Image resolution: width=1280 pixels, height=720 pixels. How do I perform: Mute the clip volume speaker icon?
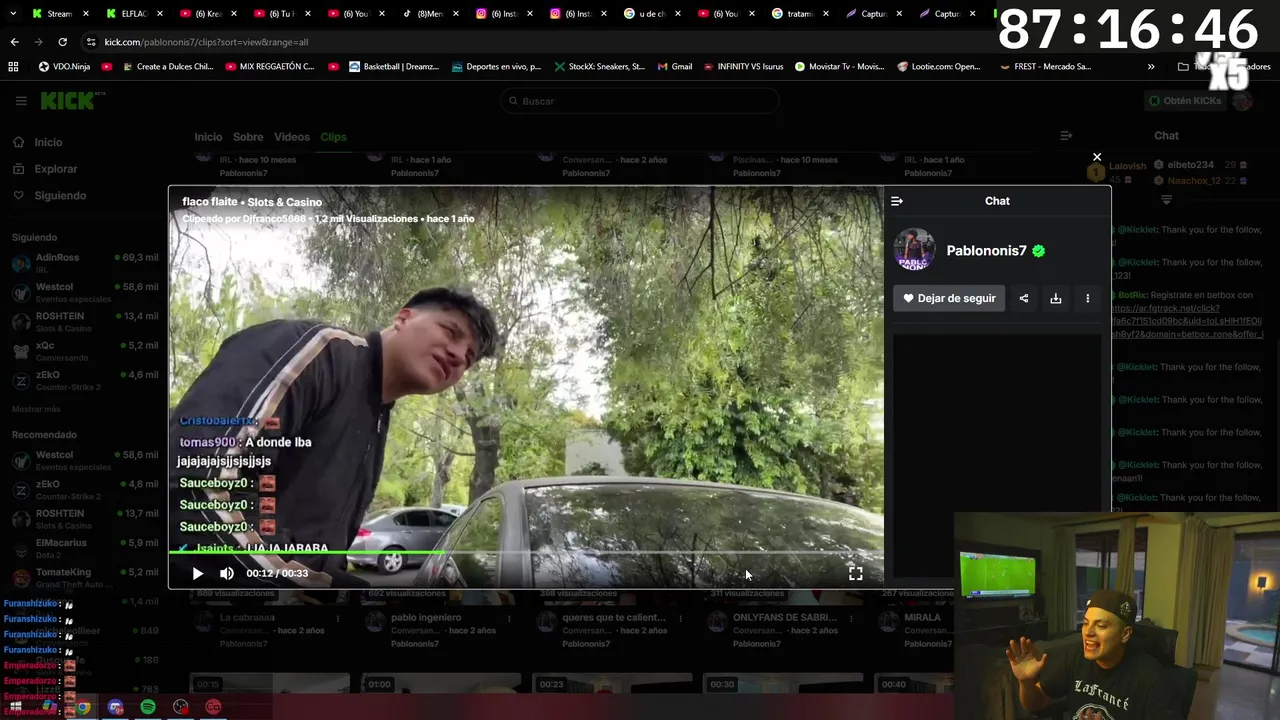click(227, 573)
